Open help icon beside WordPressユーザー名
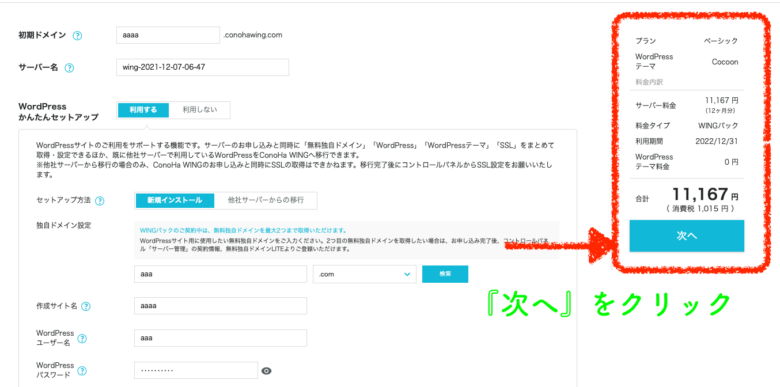Screen dimensions: 780x387 [x=83, y=339]
